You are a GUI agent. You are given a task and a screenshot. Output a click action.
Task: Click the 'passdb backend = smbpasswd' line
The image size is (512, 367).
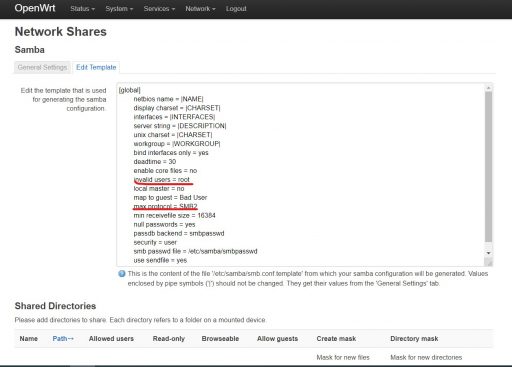coord(179,233)
